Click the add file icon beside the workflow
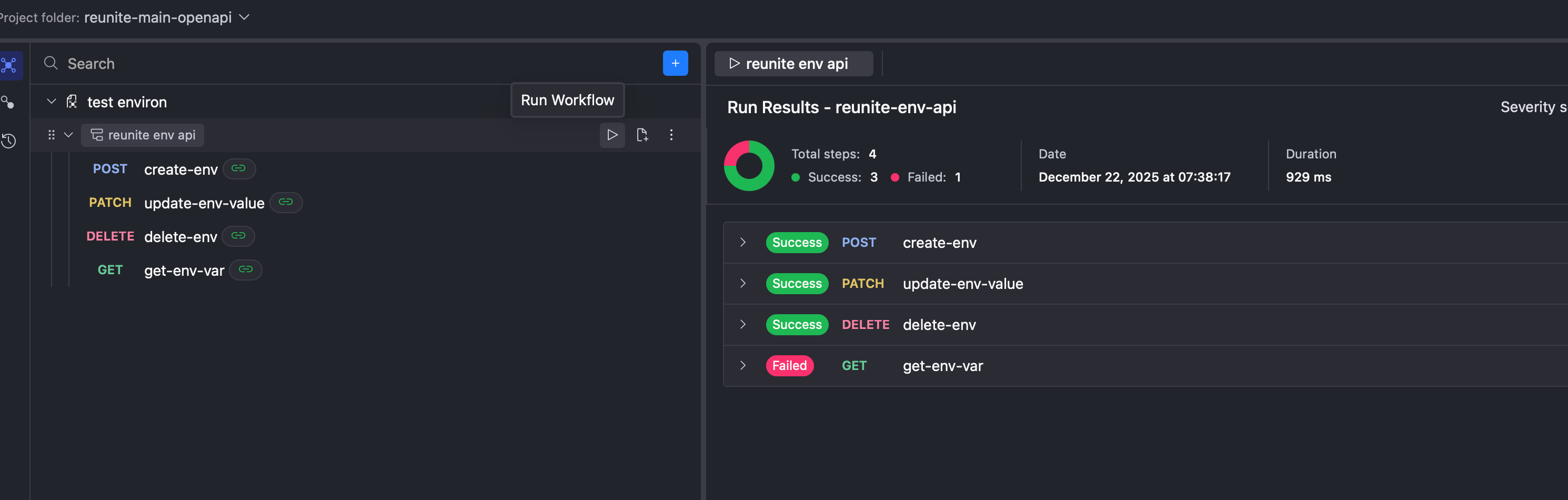This screenshot has height=500, width=1568. [x=641, y=135]
